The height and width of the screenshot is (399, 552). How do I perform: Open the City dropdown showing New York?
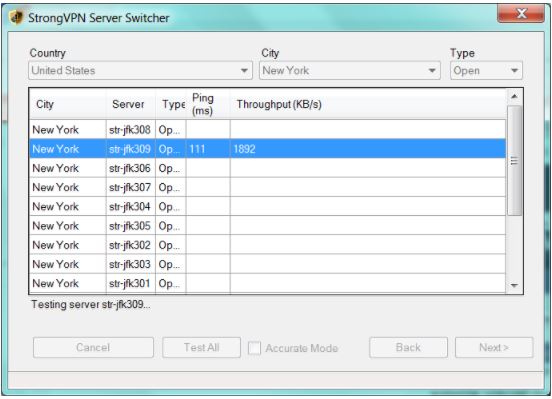350,70
